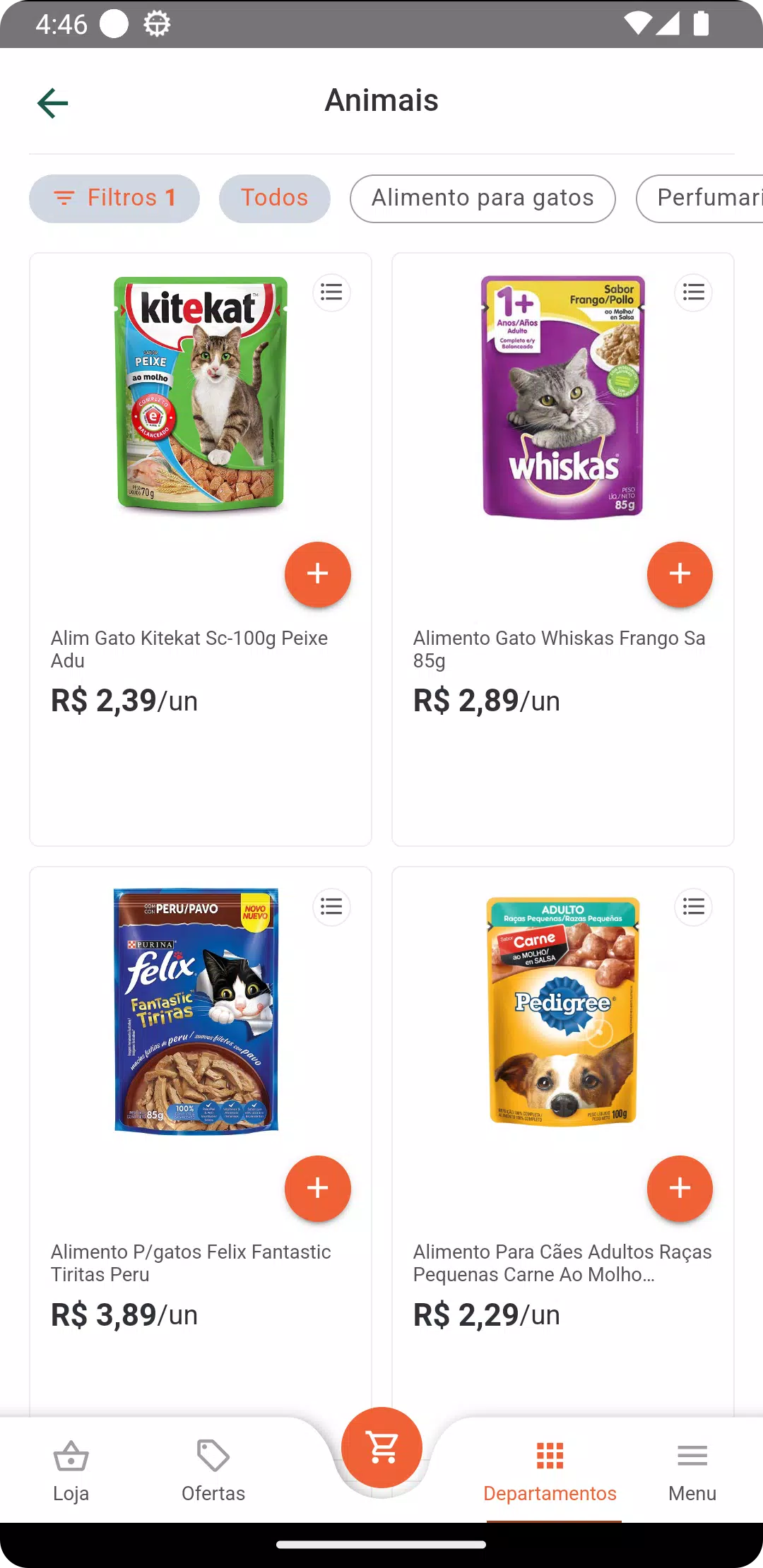This screenshot has width=763, height=1568.
Task: Go back using the arrow icon
Action: [x=53, y=103]
